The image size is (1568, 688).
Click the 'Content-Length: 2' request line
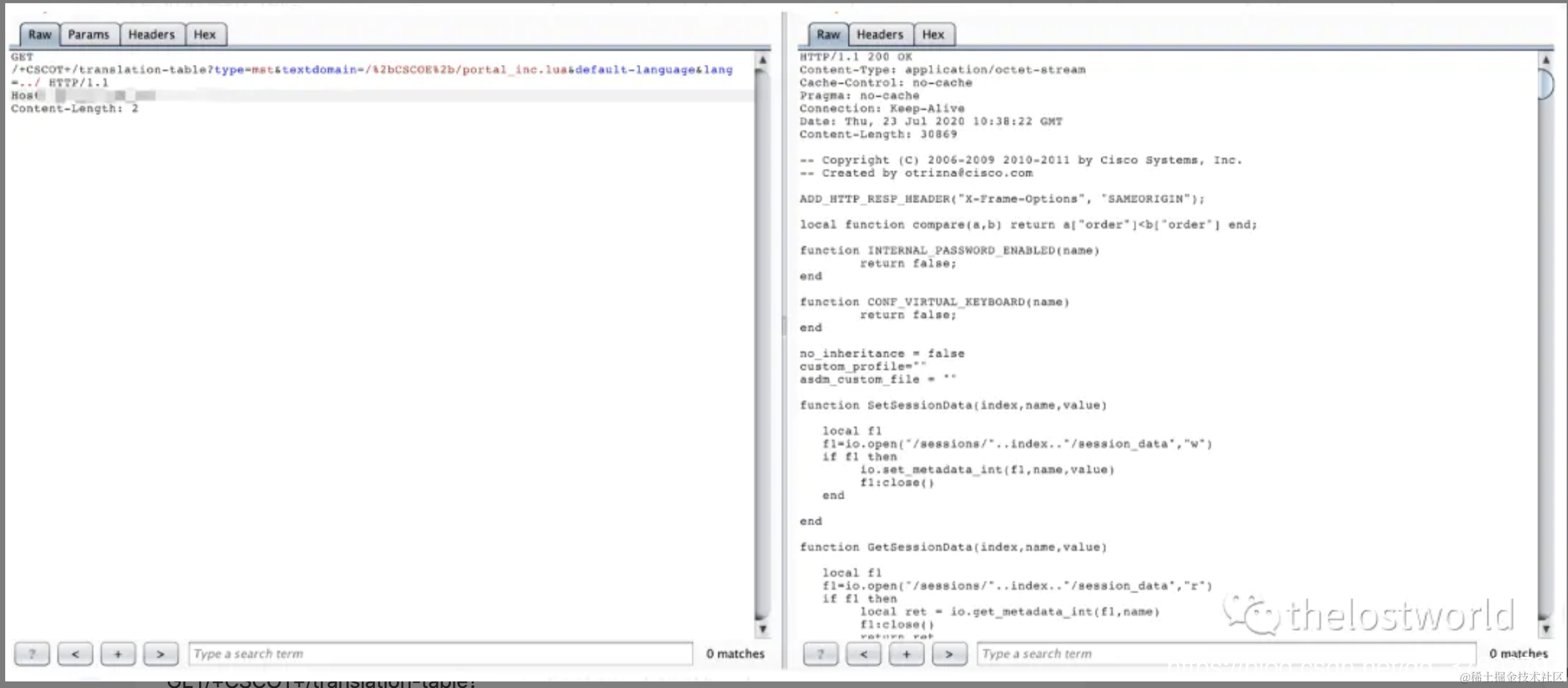[x=75, y=109]
